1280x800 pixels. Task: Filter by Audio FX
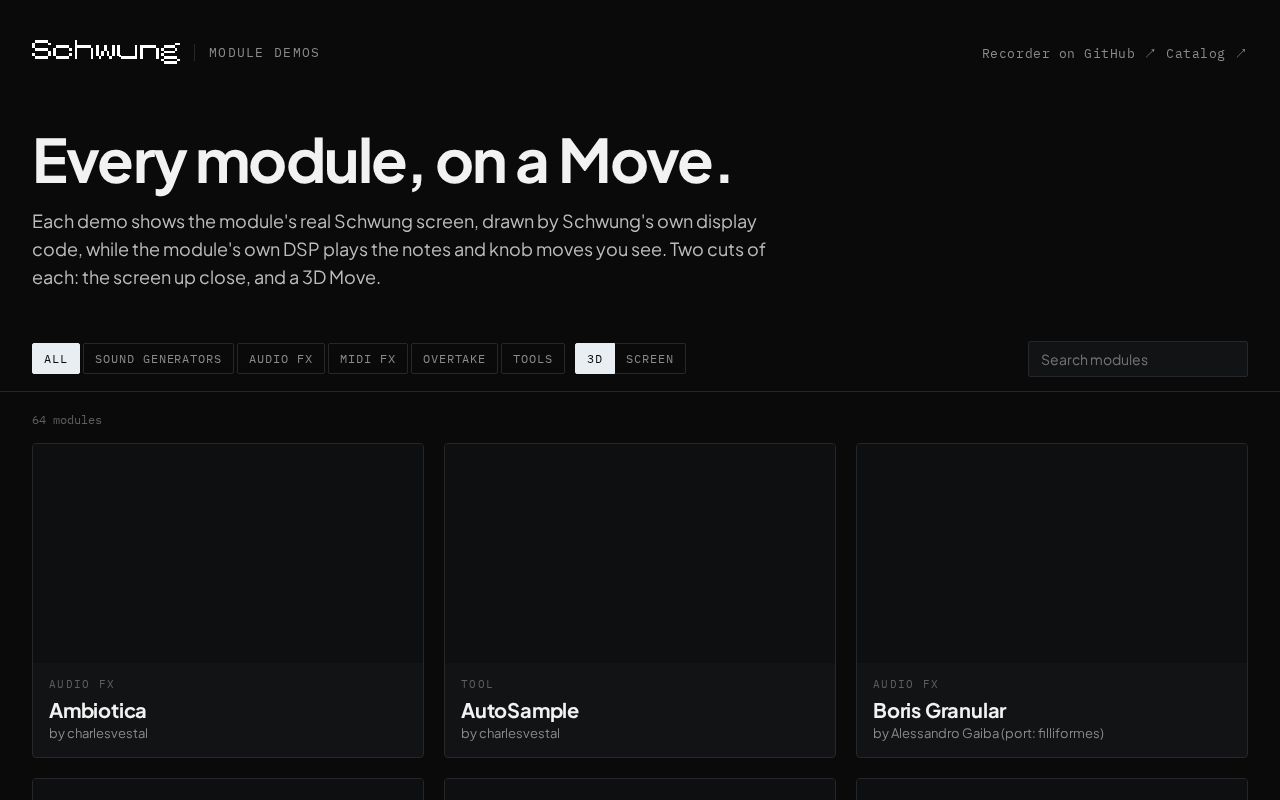point(281,359)
